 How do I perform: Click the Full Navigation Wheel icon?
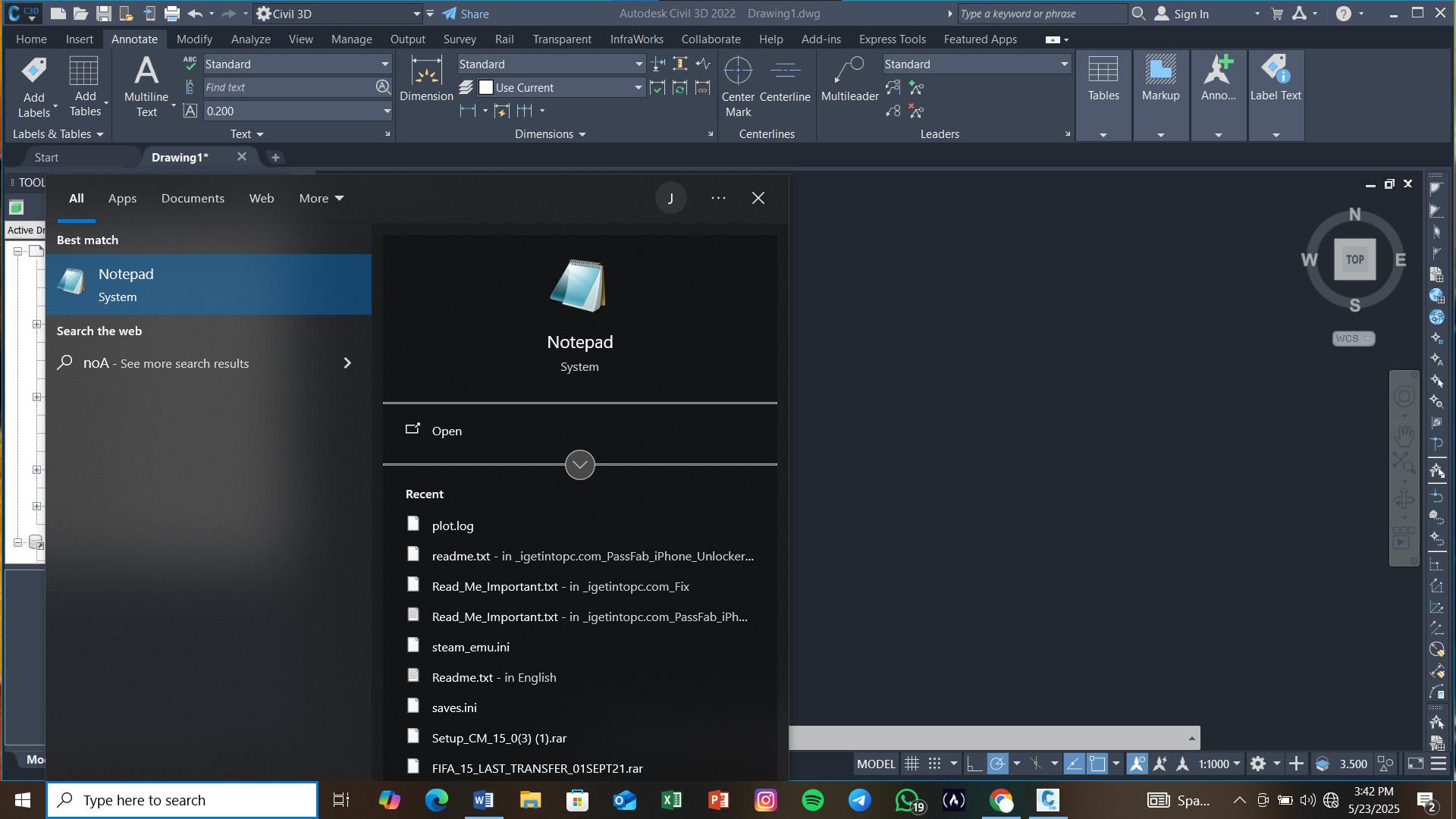[x=1404, y=397]
